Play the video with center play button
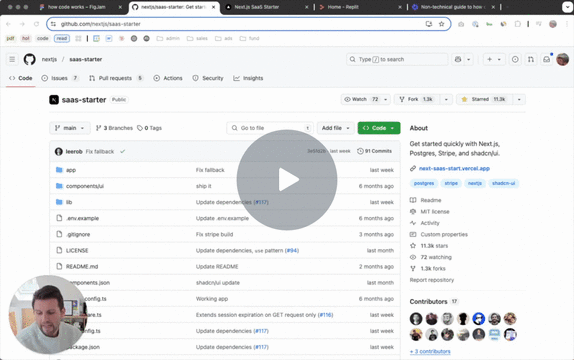This screenshot has height=360, width=574. pyautogui.click(x=287, y=180)
